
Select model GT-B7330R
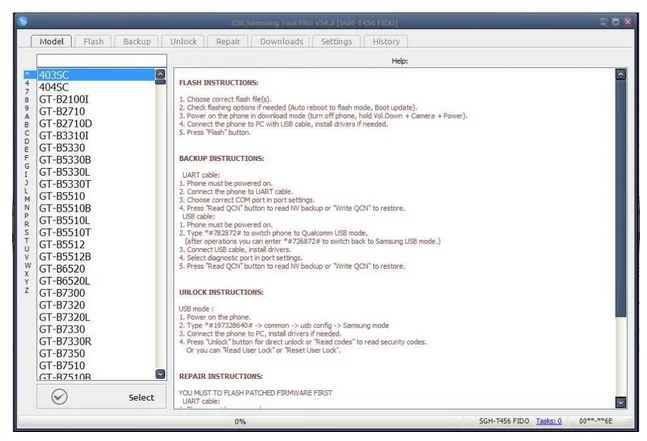click(97, 341)
